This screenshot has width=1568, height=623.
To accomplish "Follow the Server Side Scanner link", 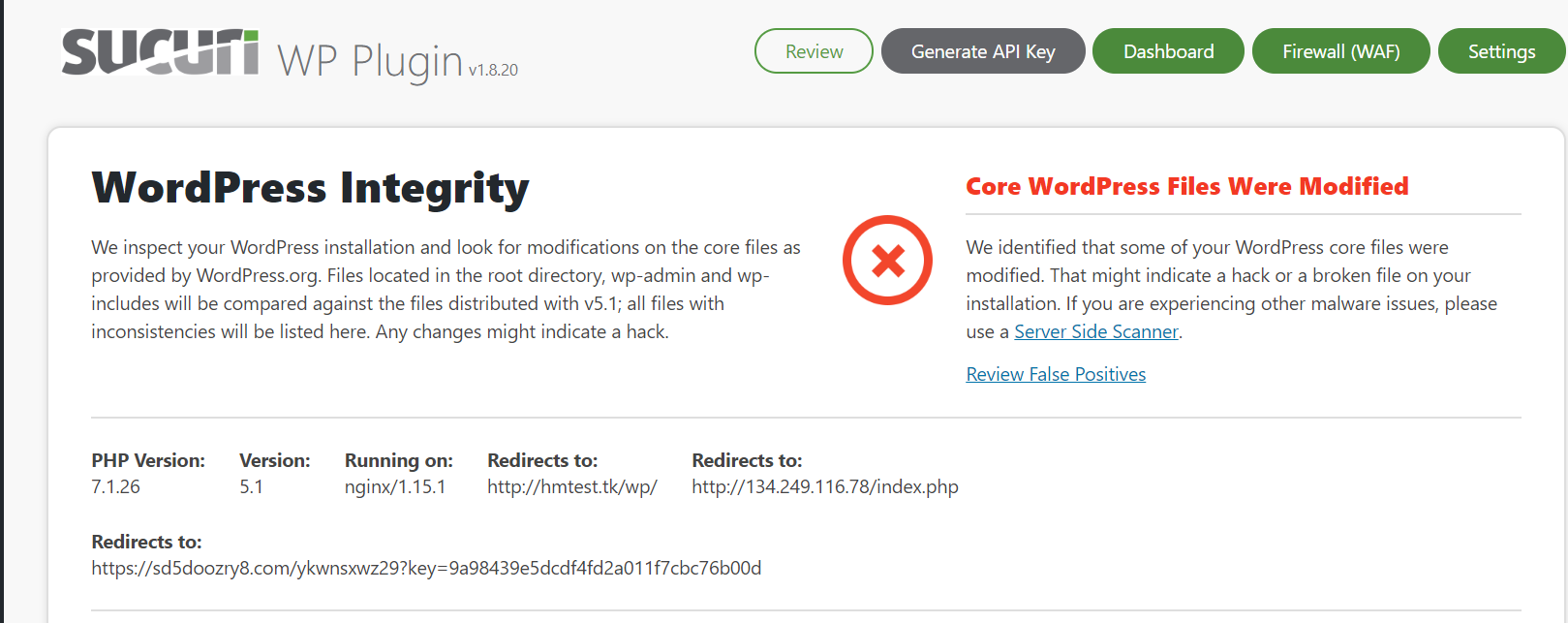I will [1096, 331].
